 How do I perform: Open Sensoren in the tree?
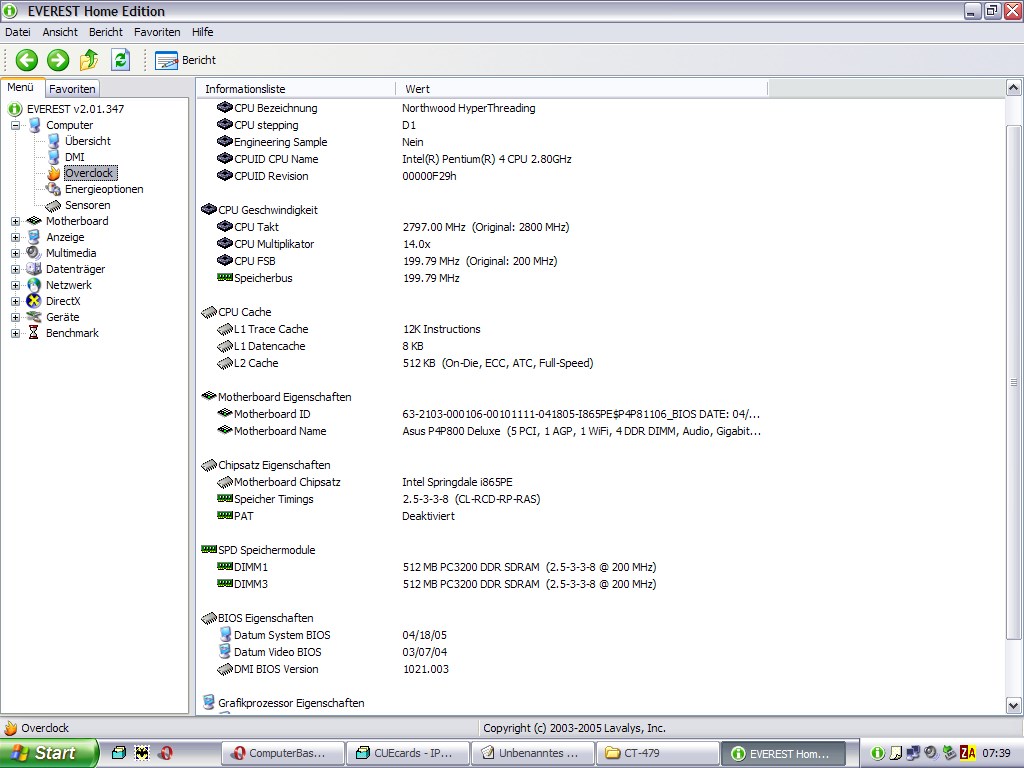pyautogui.click(x=88, y=205)
